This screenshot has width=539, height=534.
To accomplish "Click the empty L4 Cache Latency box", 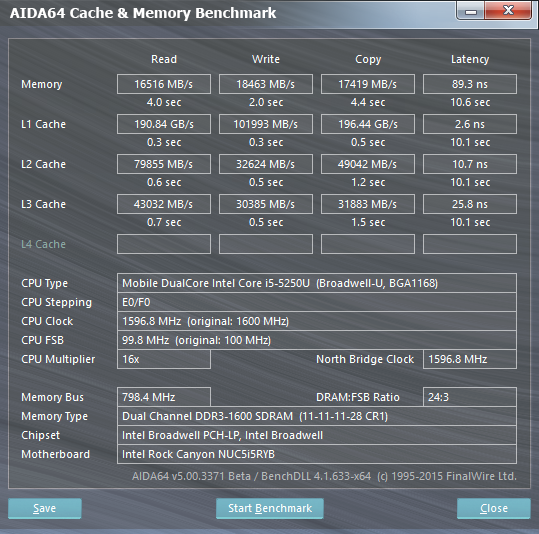I will click(470, 244).
